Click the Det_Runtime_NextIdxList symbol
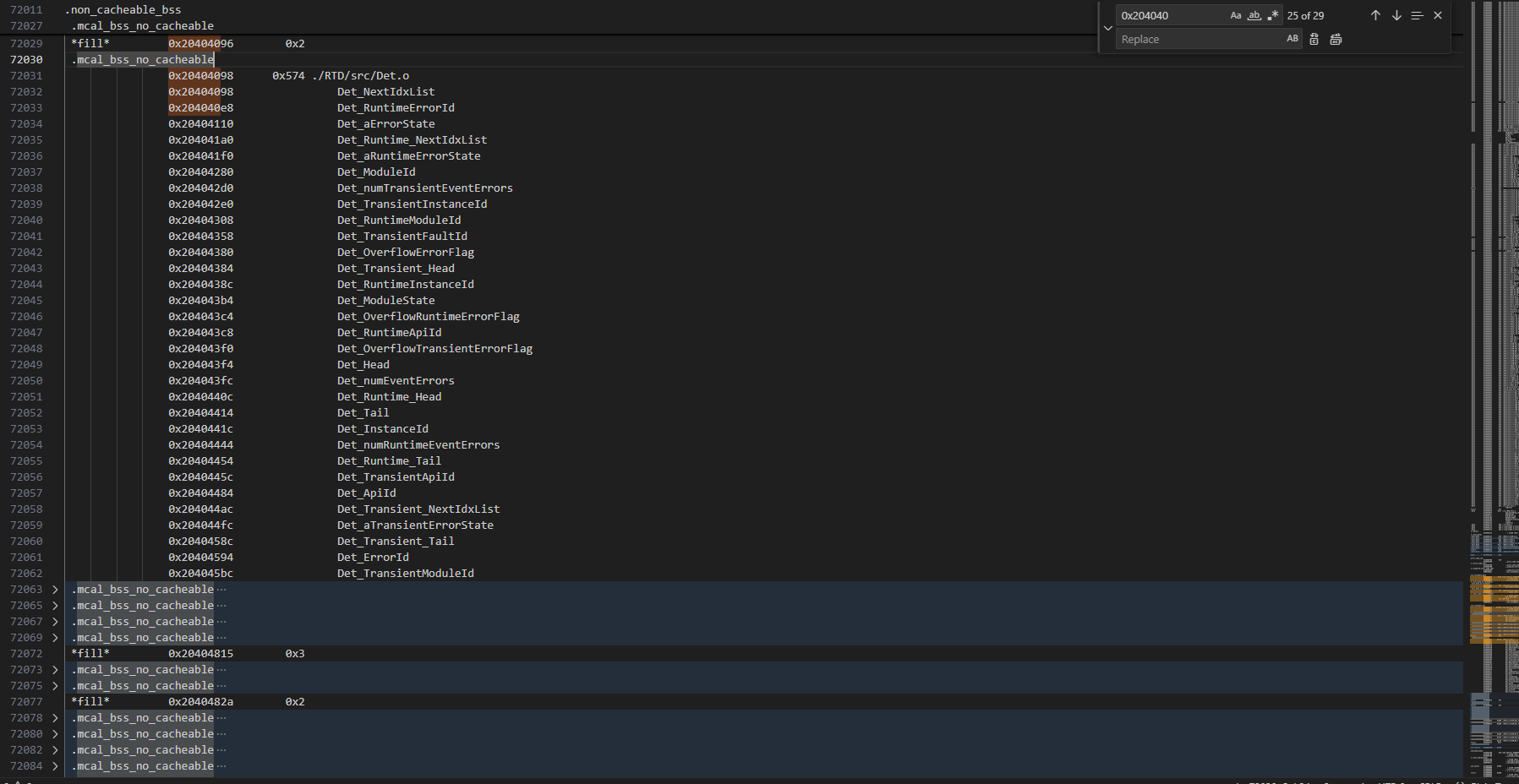 click(413, 140)
